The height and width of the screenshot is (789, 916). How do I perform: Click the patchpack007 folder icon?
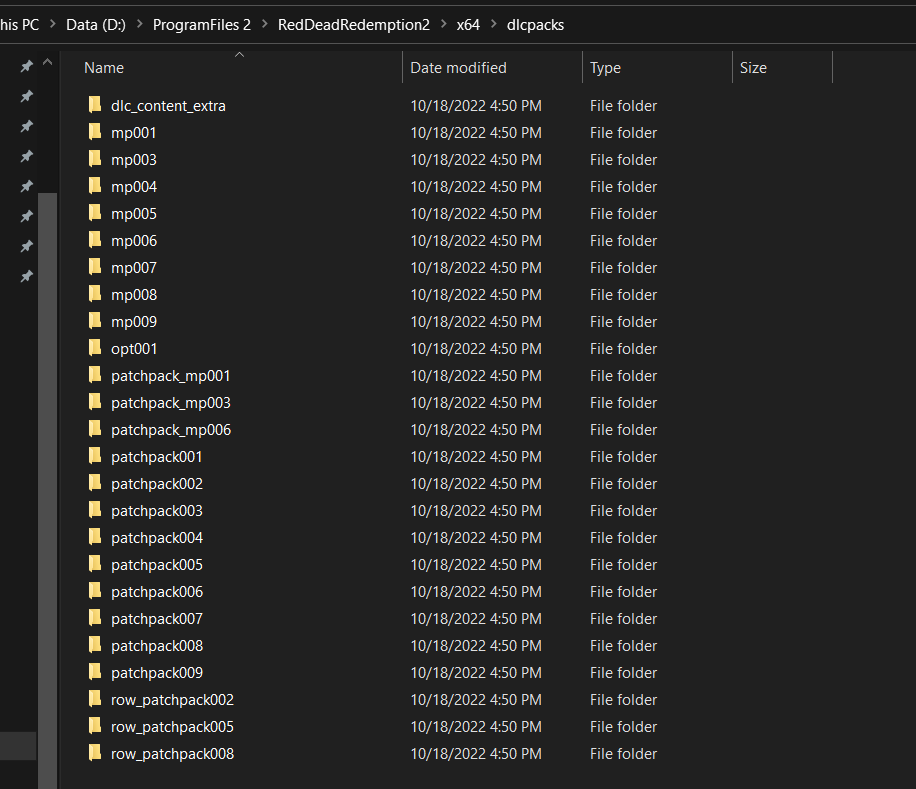point(95,617)
